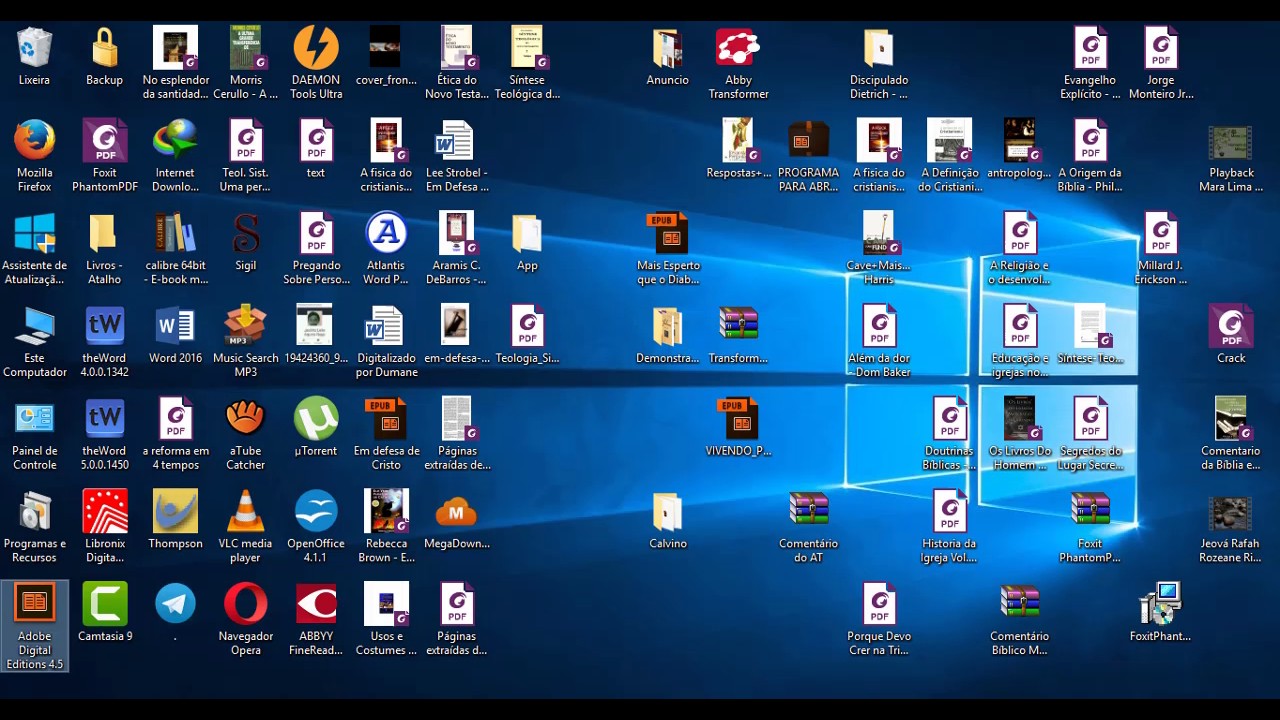The image size is (1280, 720).
Task: Select the Music Search MP3 icon
Action: (245, 327)
